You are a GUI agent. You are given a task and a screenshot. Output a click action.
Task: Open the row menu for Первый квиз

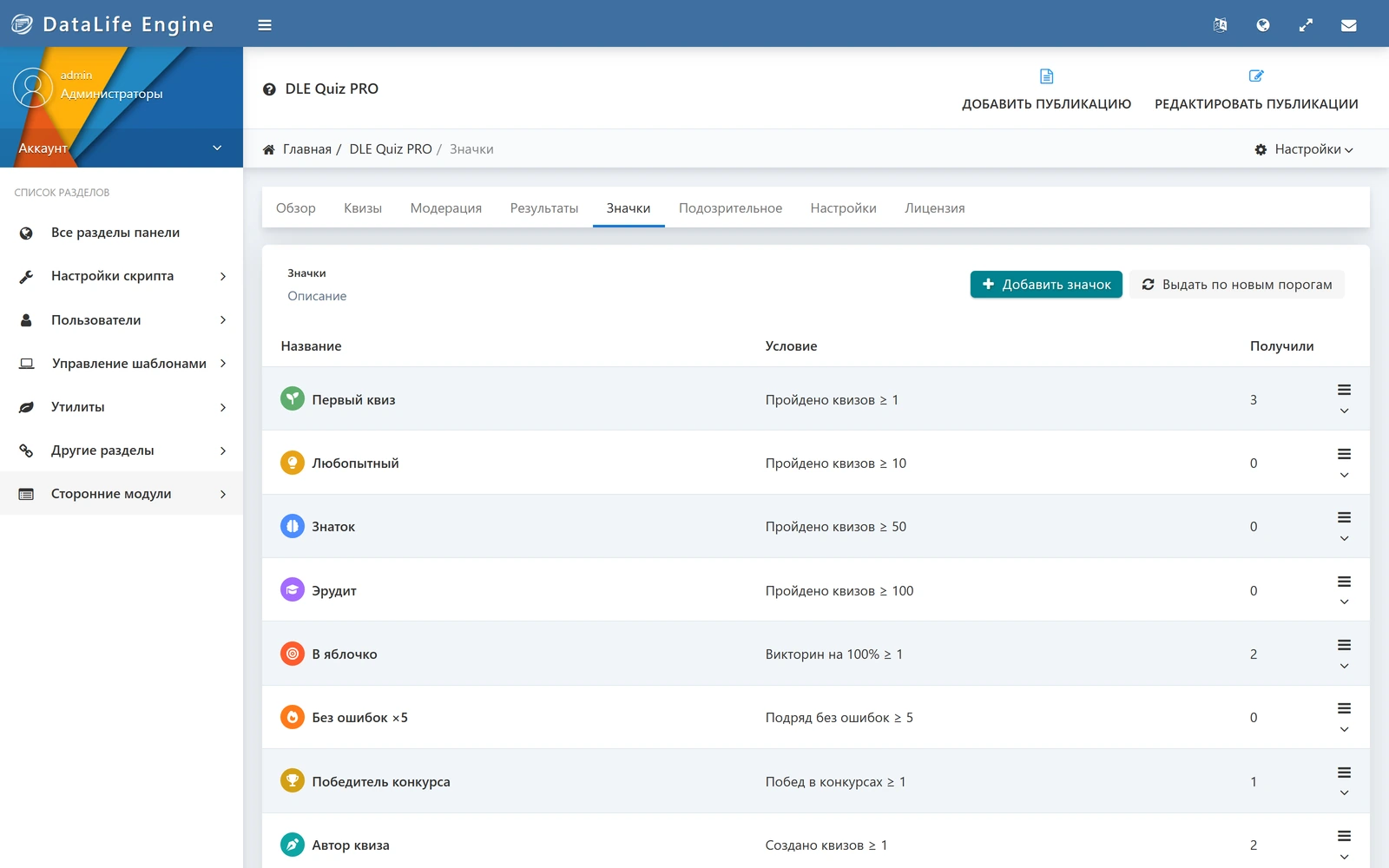pyautogui.click(x=1344, y=399)
